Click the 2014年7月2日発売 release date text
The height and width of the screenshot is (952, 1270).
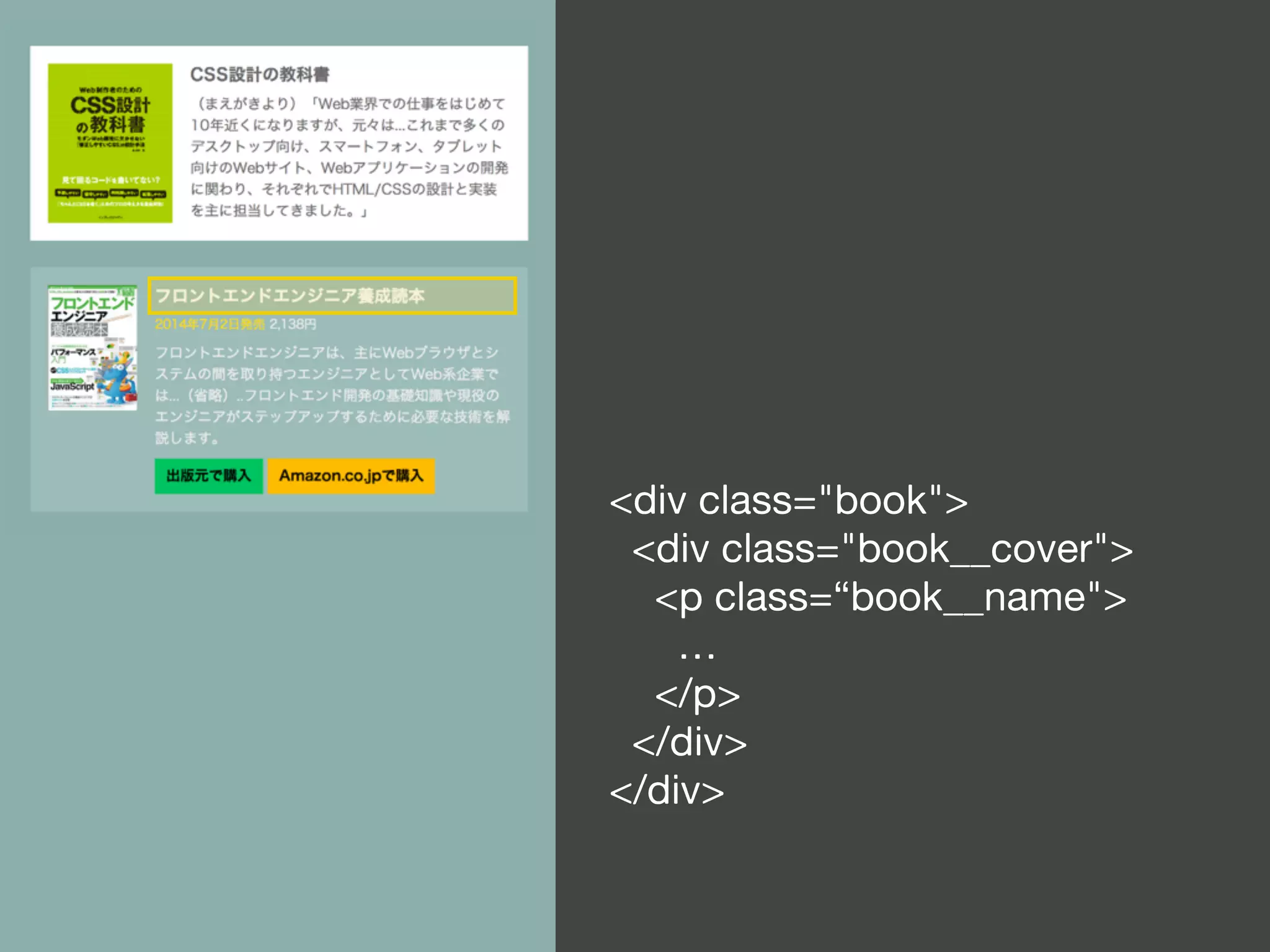point(210,324)
